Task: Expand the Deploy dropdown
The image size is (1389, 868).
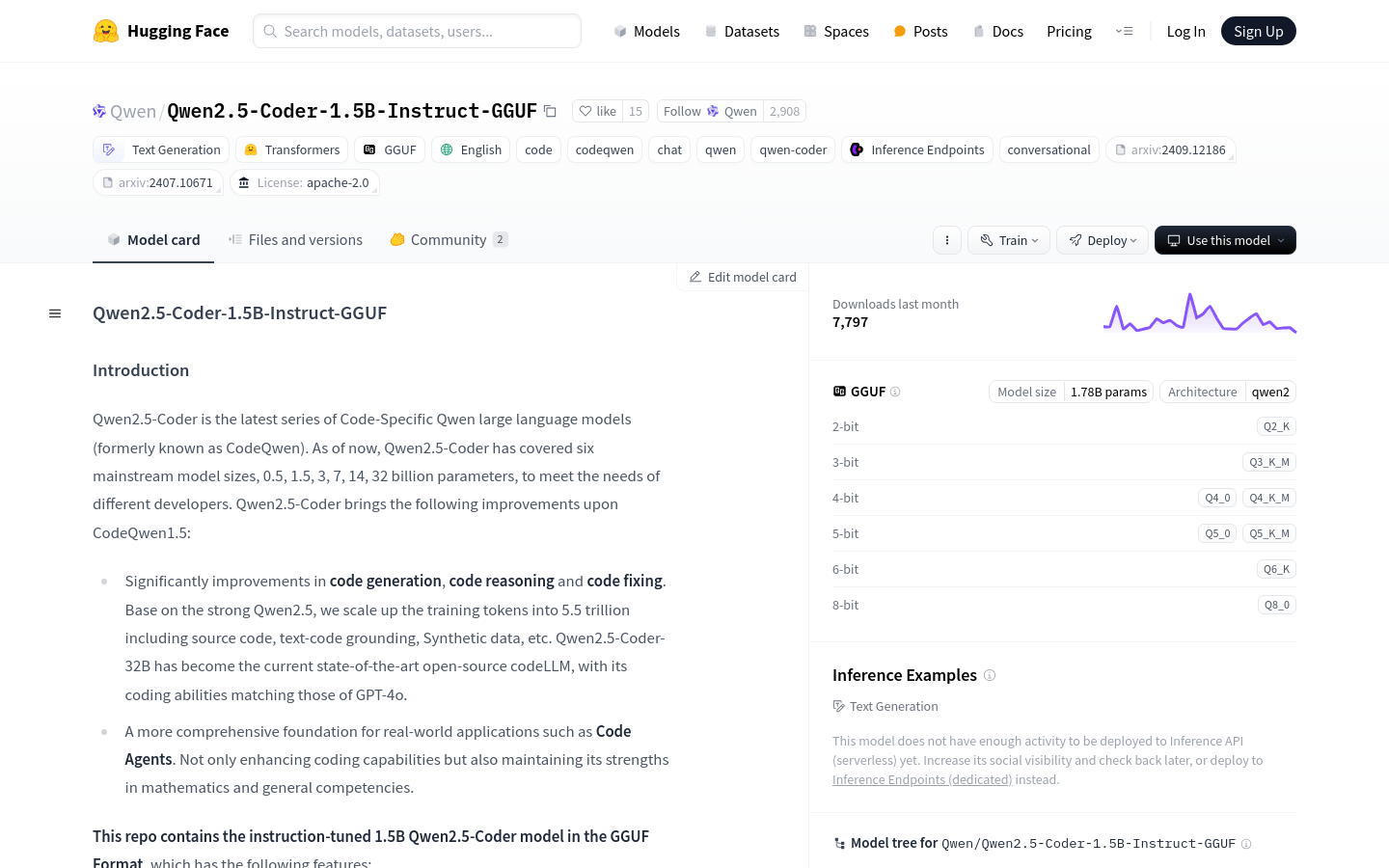Action: (1103, 240)
